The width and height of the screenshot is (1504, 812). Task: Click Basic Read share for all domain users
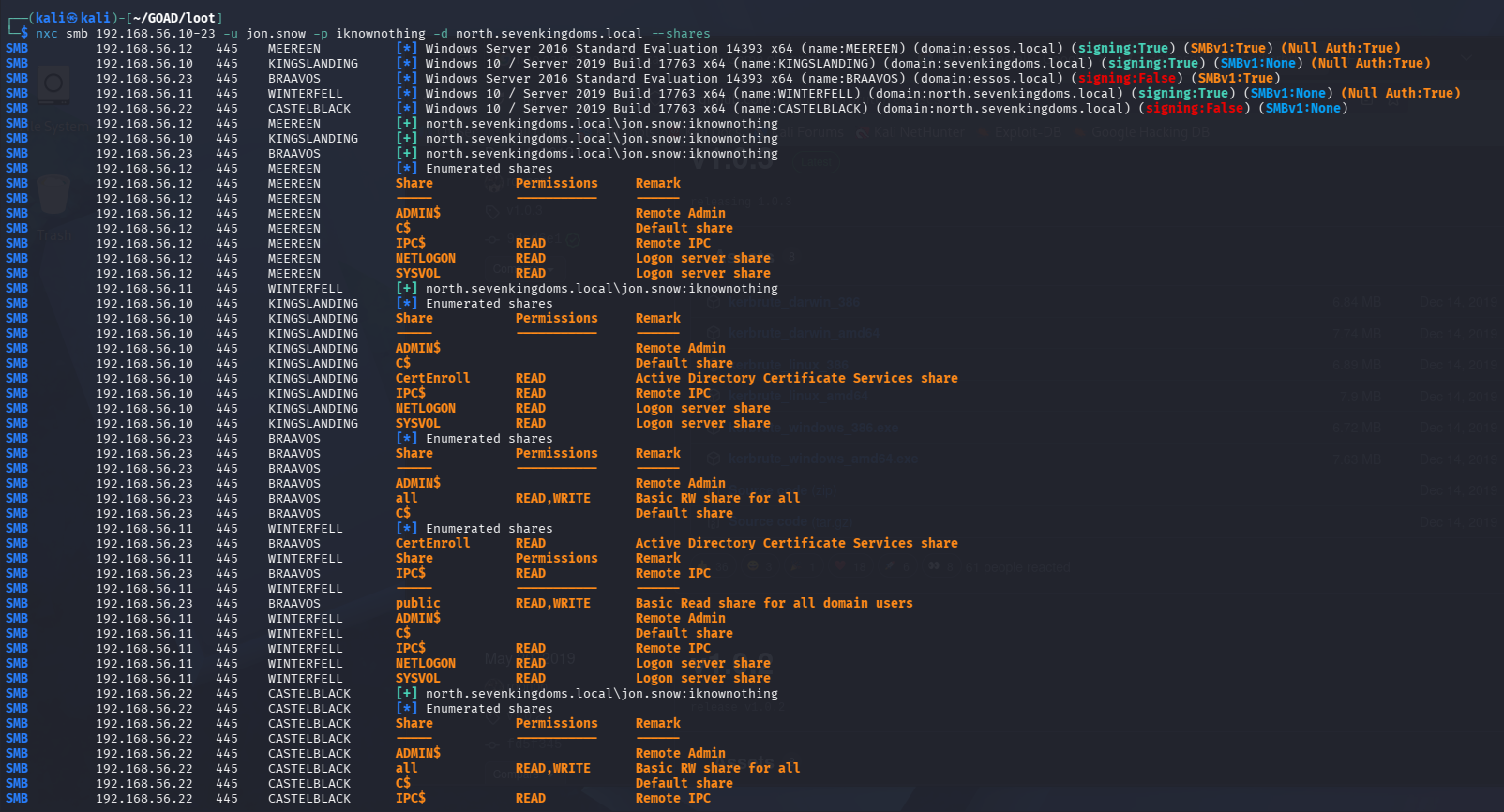tap(775, 603)
